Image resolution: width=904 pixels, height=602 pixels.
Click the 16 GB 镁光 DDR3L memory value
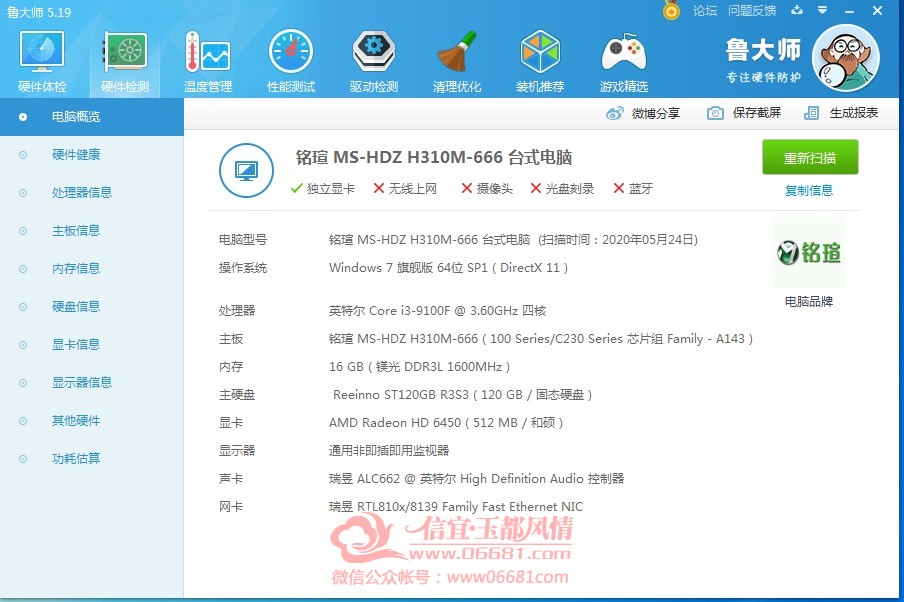pyautogui.click(x=419, y=367)
